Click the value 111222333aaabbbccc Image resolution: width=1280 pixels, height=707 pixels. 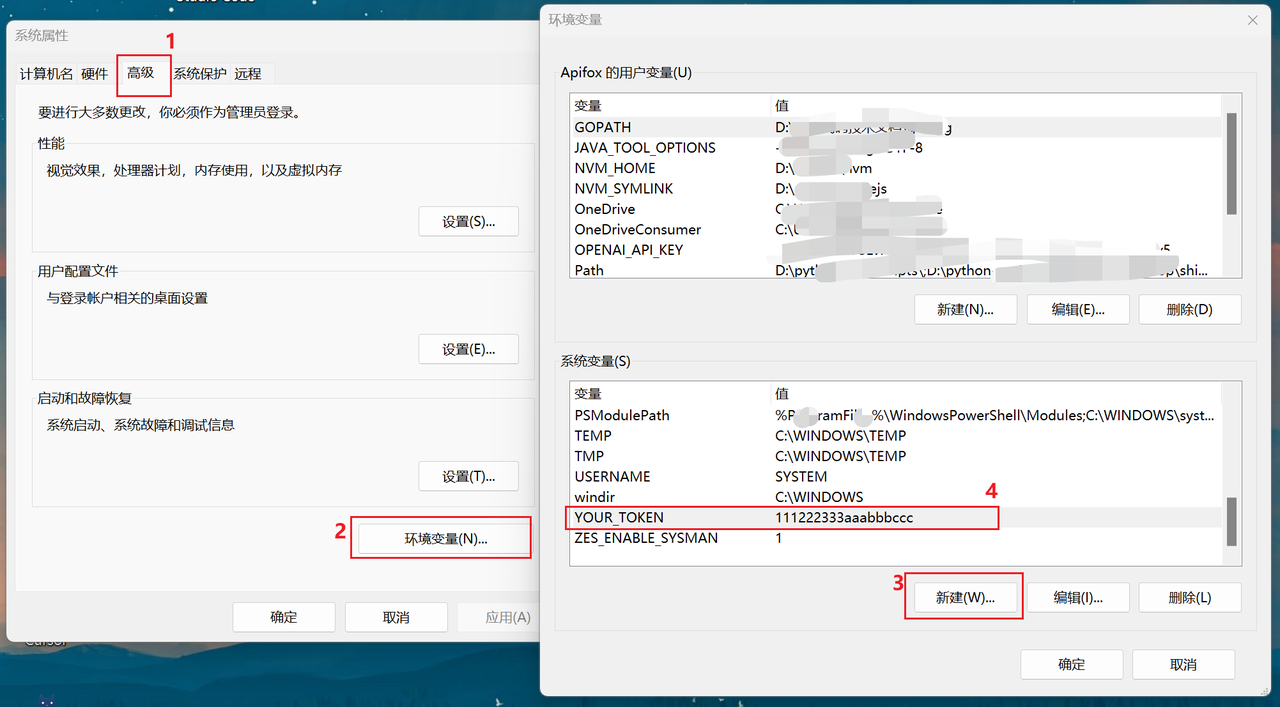(844, 517)
